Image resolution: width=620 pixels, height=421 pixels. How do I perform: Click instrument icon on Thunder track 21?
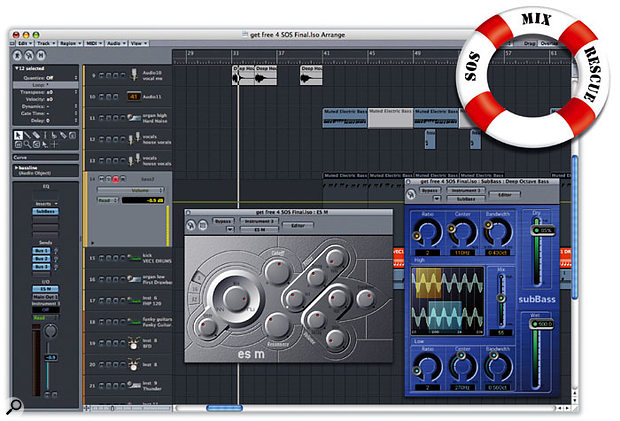tap(134, 385)
